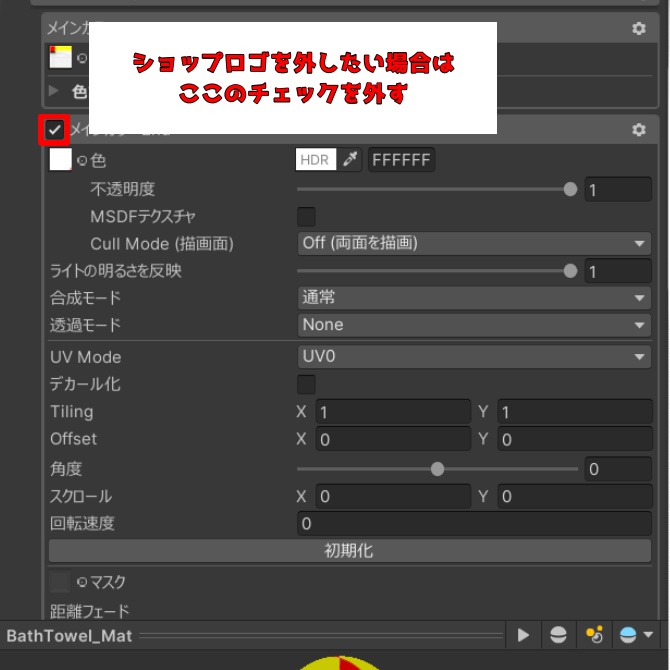Click the 回転速度 label
The height and width of the screenshot is (670, 670).
point(82,523)
